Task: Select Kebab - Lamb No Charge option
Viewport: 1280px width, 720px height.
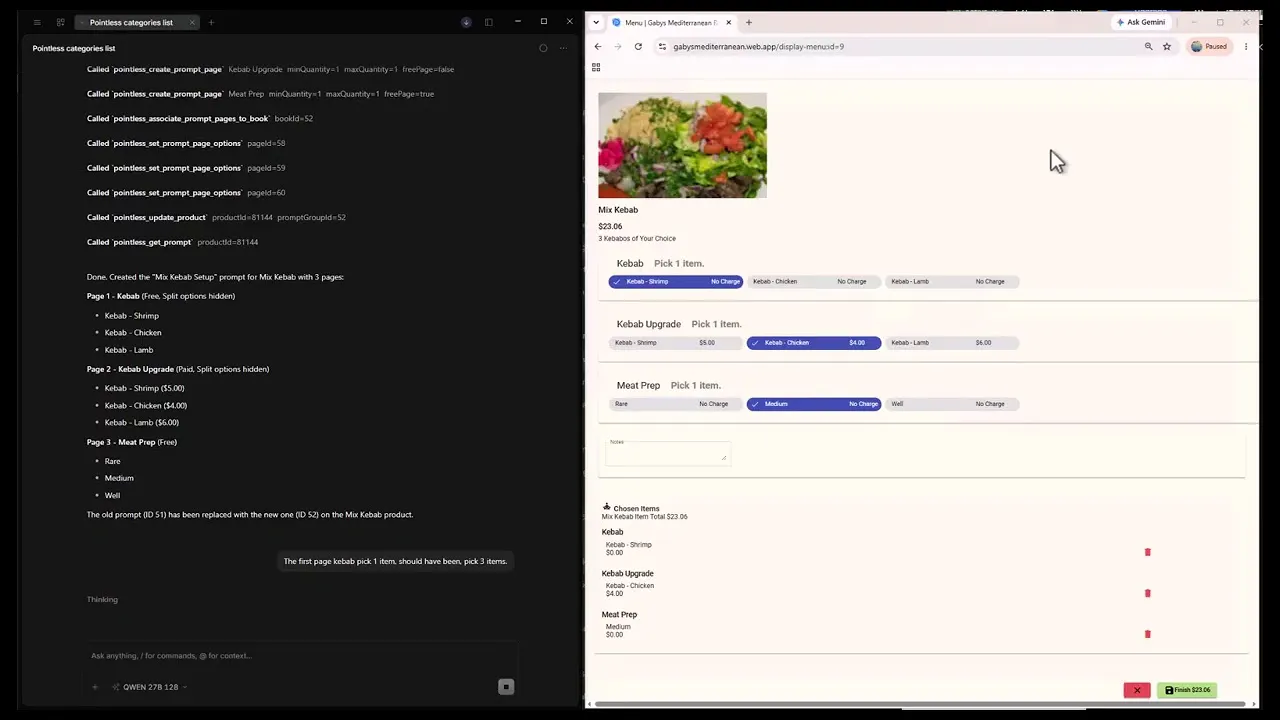Action: tap(952, 282)
